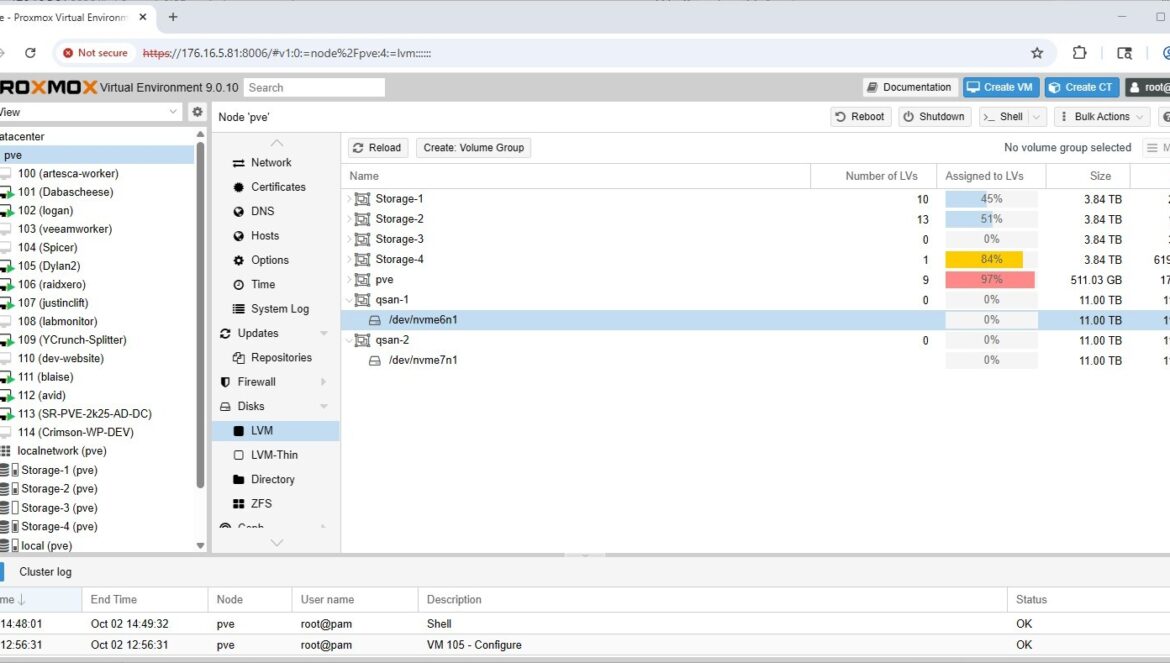Click the VM icon for 105 (Dylan2)
This screenshot has height=663, width=1170.
coord(7,266)
